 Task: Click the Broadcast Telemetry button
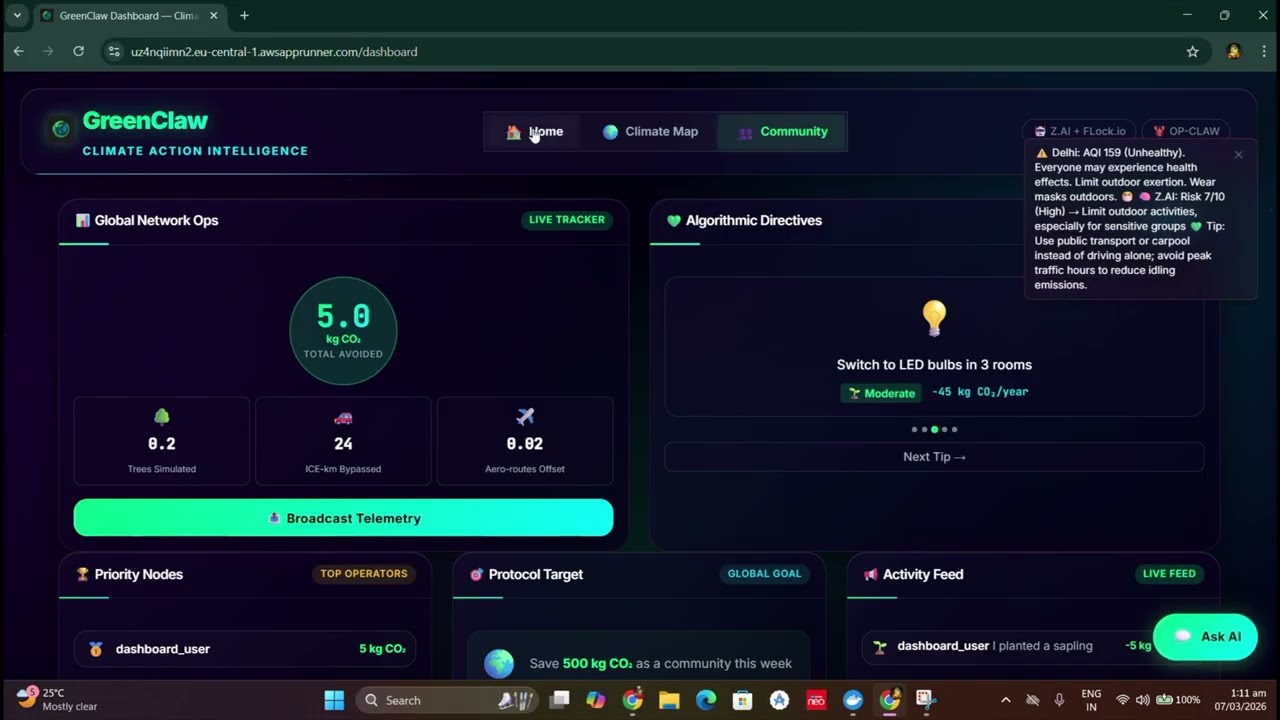click(343, 518)
